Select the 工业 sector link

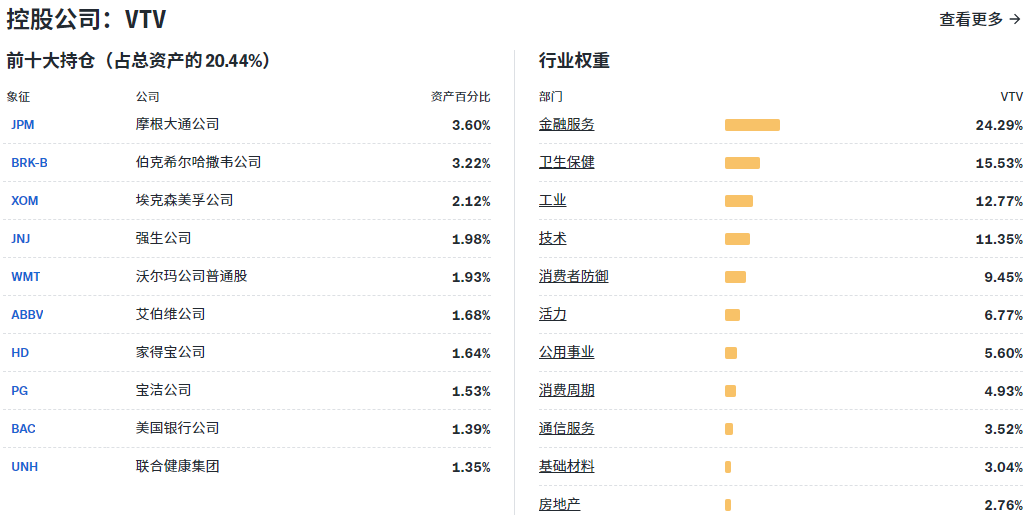pos(552,201)
